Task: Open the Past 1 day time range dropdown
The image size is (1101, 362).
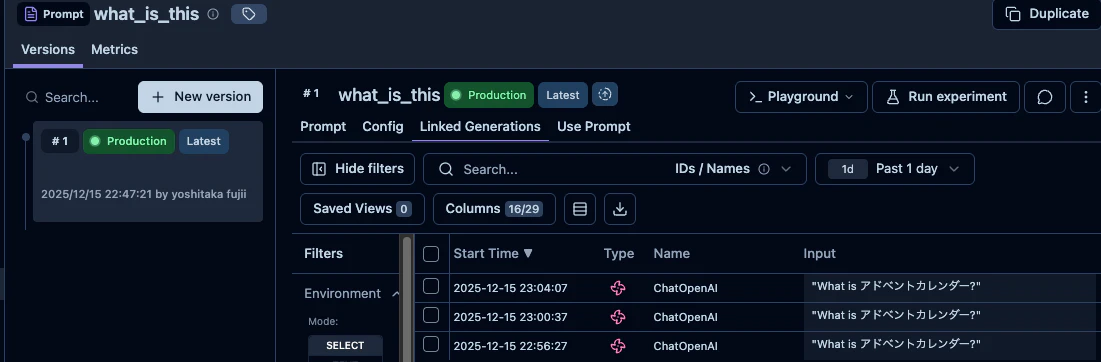Action: [x=895, y=169]
